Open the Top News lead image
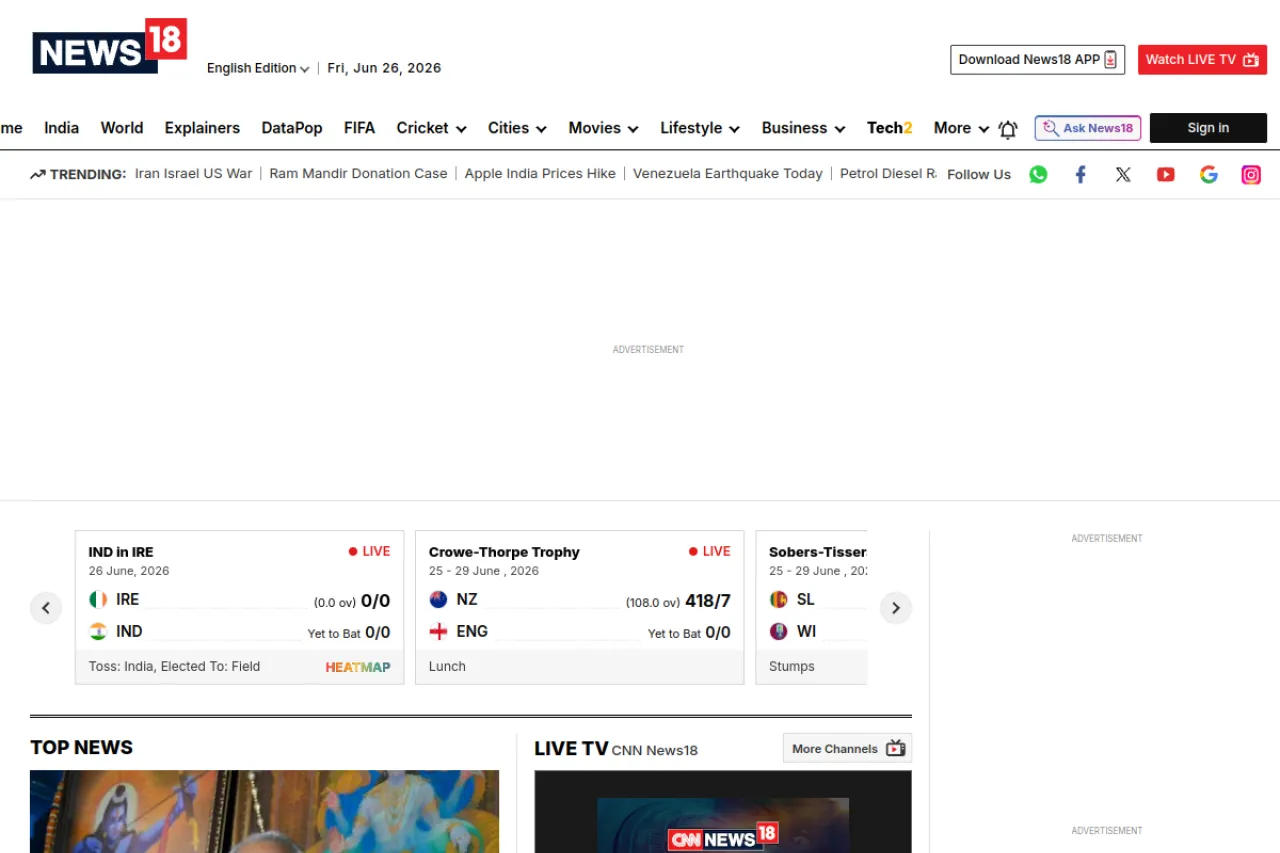Screen dimensions: 1280x853 pyautogui.click(x=264, y=811)
